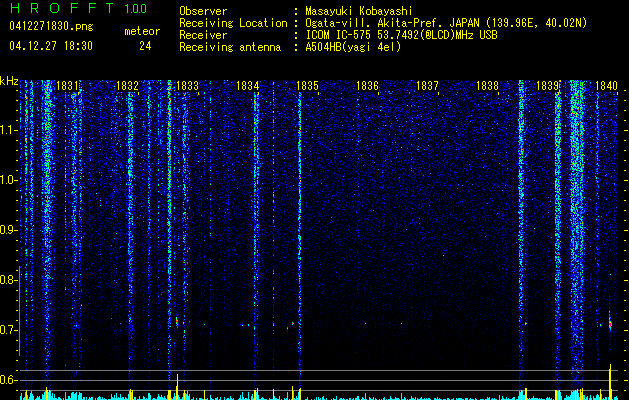Click the 1837 time marker

(x=428, y=86)
